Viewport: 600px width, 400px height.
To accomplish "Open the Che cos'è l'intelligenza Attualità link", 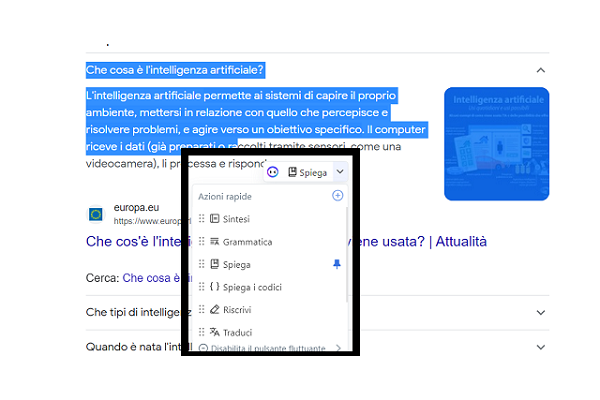I will 286,242.
